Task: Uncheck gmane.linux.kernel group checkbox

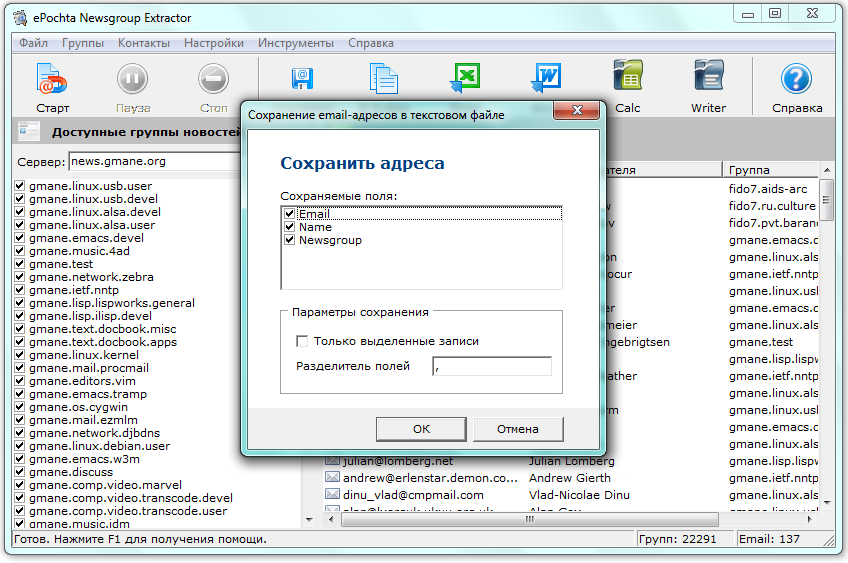Action: [19, 355]
